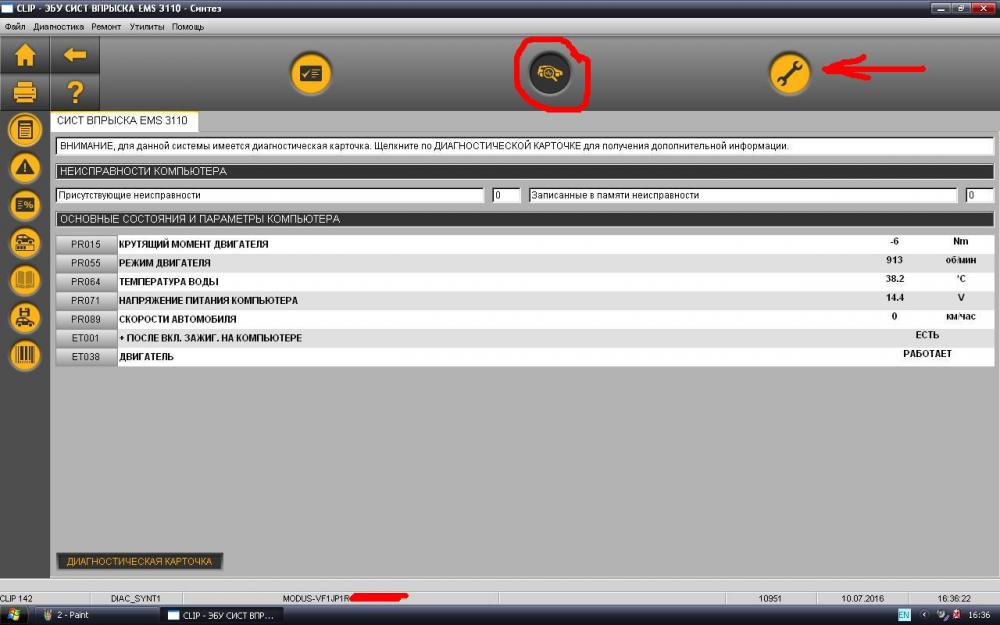Open the document list sidebar icon
Image resolution: width=1000 pixels, height=625 pixels.
25,130
